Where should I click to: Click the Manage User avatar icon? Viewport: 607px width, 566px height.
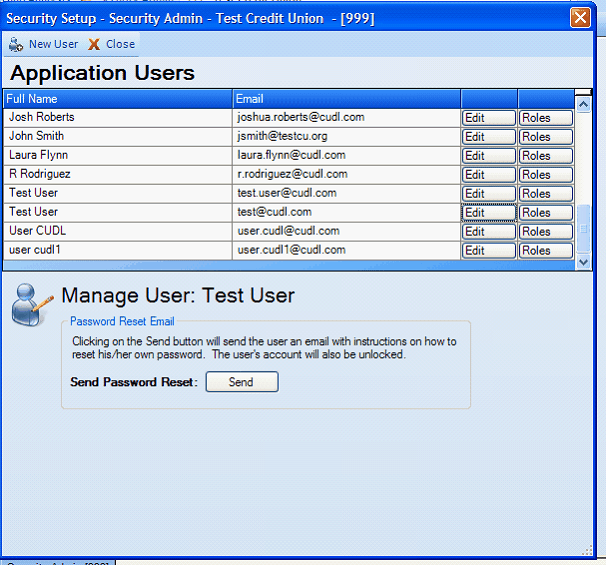coord(31,305)
